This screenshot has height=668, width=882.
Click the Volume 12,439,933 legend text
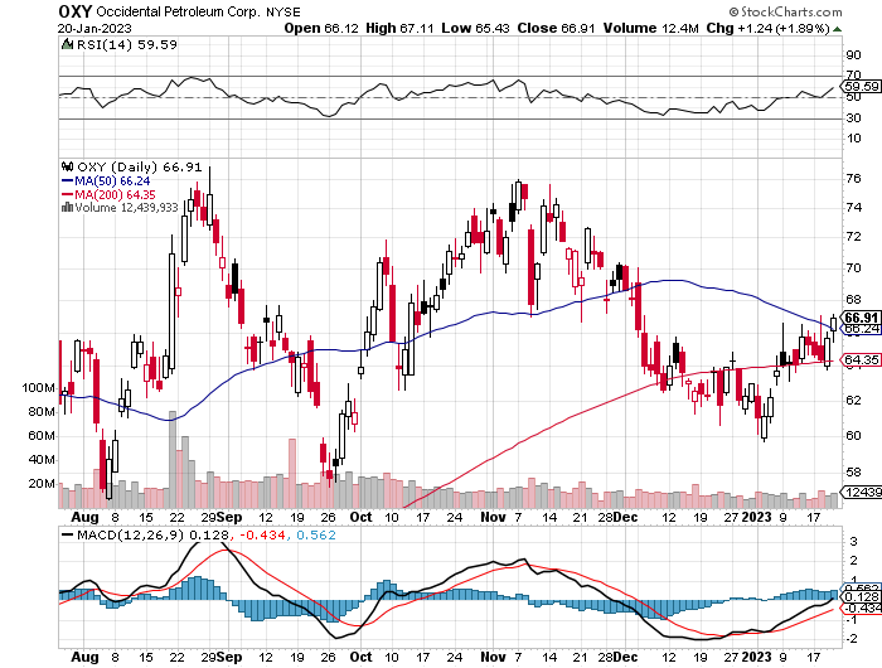coord(126,207)
